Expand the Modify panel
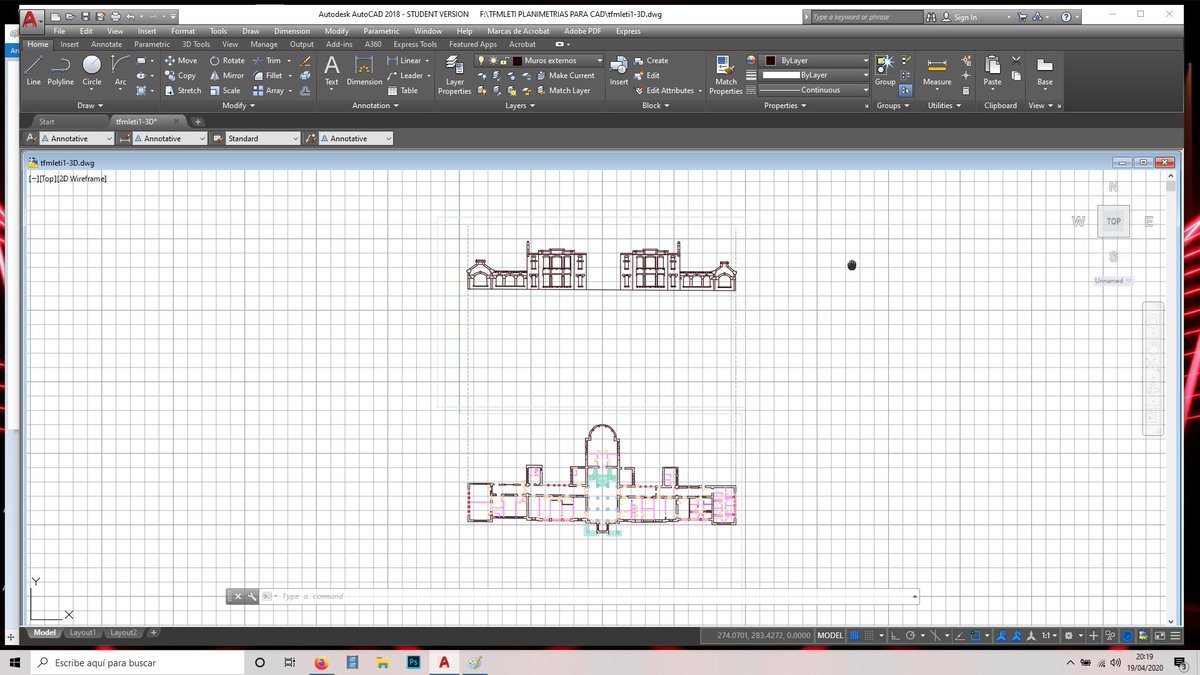The width and height of the screenshot is (1200, 675). pos(238,105)
